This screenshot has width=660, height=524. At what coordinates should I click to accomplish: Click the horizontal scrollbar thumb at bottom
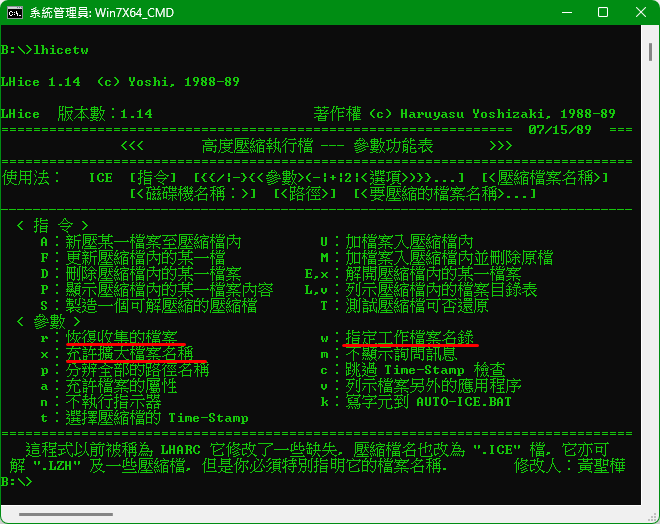click(66, 514)
